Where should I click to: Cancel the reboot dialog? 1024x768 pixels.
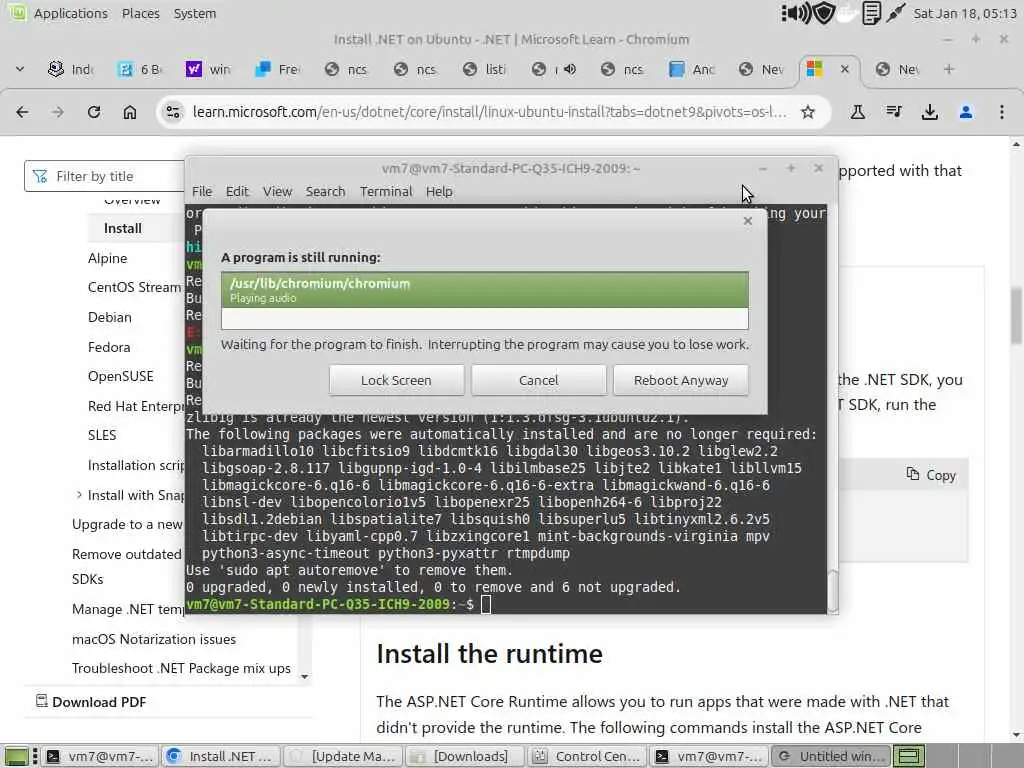539,380
